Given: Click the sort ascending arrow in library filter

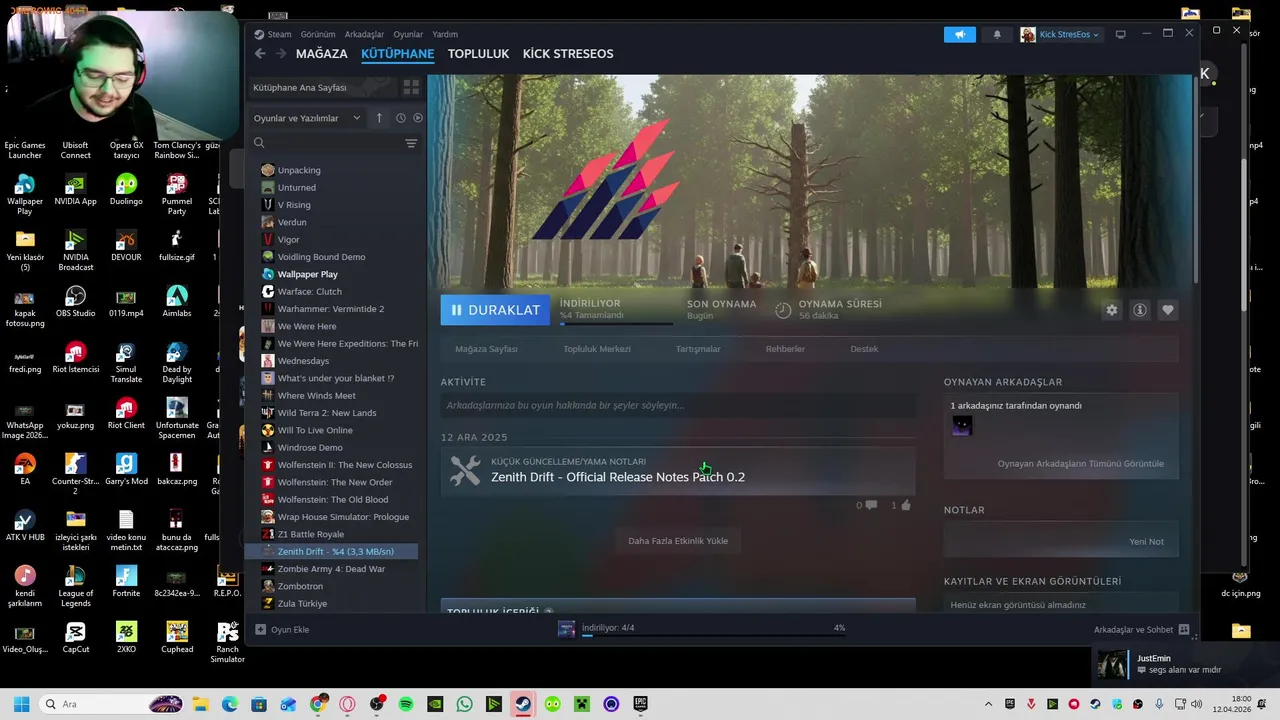Looking at the screenshot, I should click(x=379, y=118).
